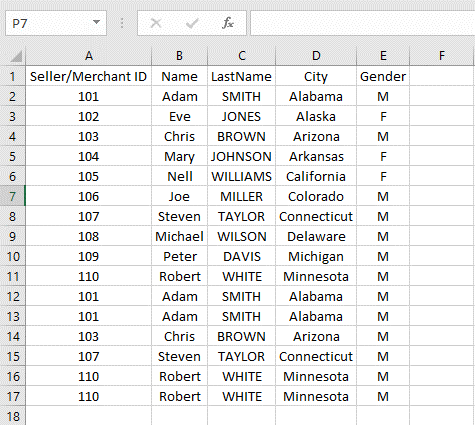
Task: Click the Cancel X formula bar icon
Action: pyautogui.click(x=156, y=23)
